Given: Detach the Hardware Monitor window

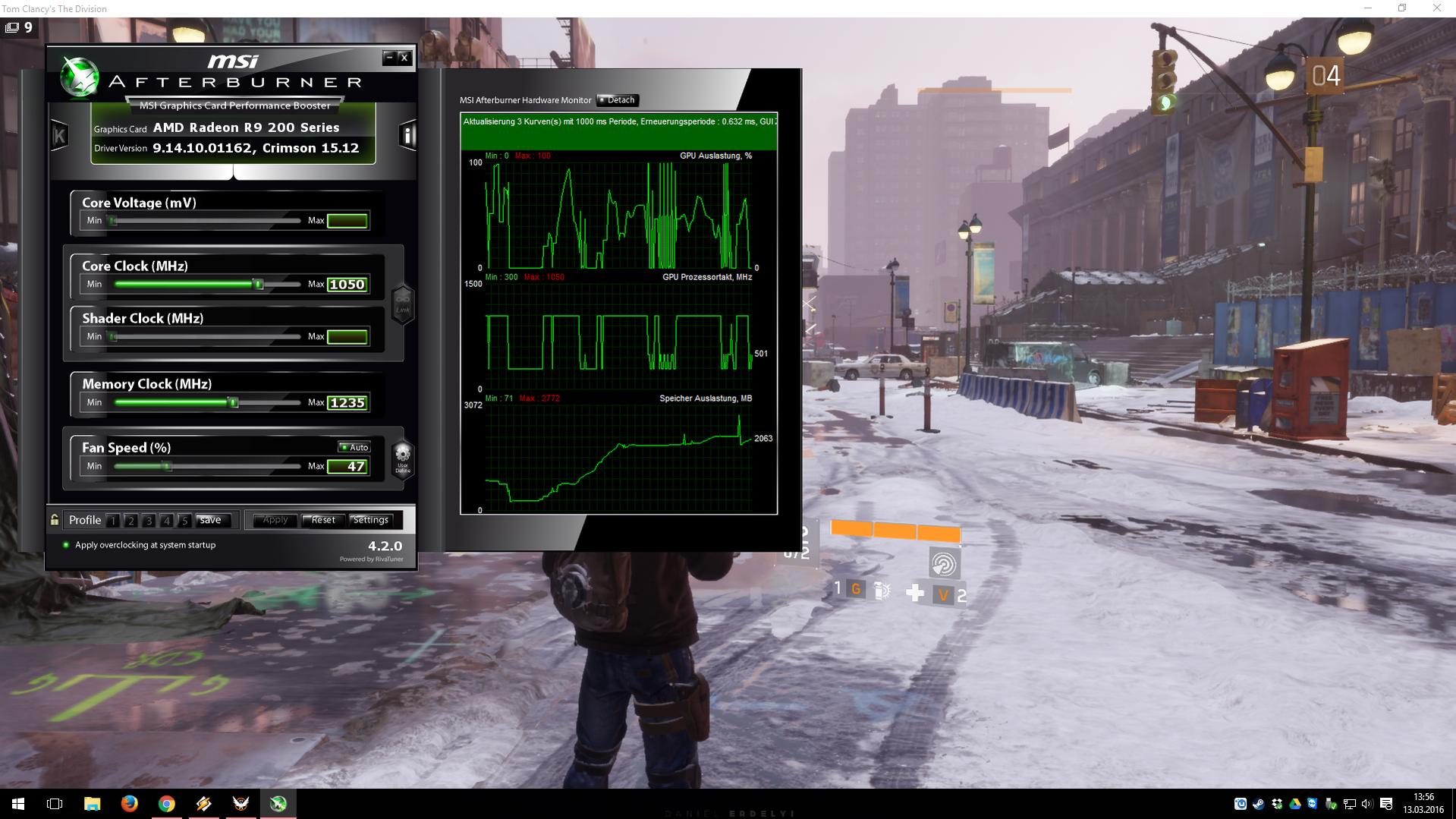Looking at the screenshot, I should (618, 100).
